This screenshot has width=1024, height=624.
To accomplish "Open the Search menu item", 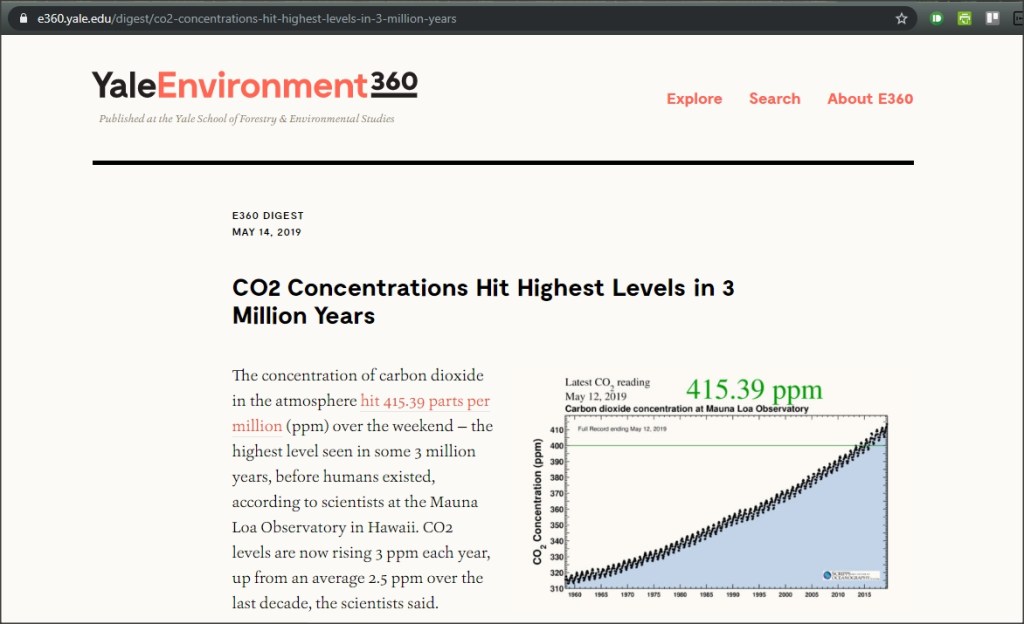I will [774, 98].
